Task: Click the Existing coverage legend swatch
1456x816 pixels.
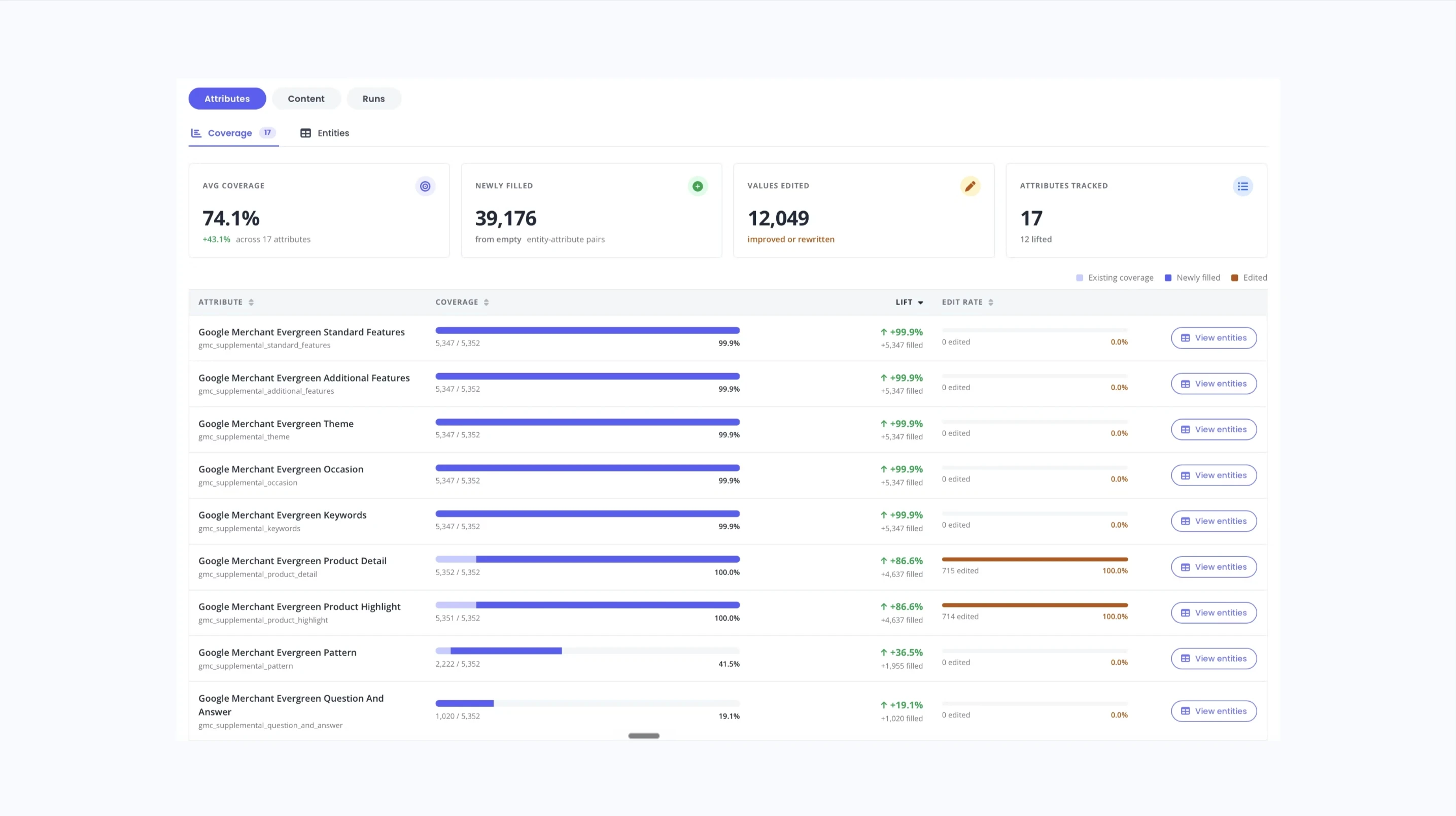Action: [x=1079, y=278]
